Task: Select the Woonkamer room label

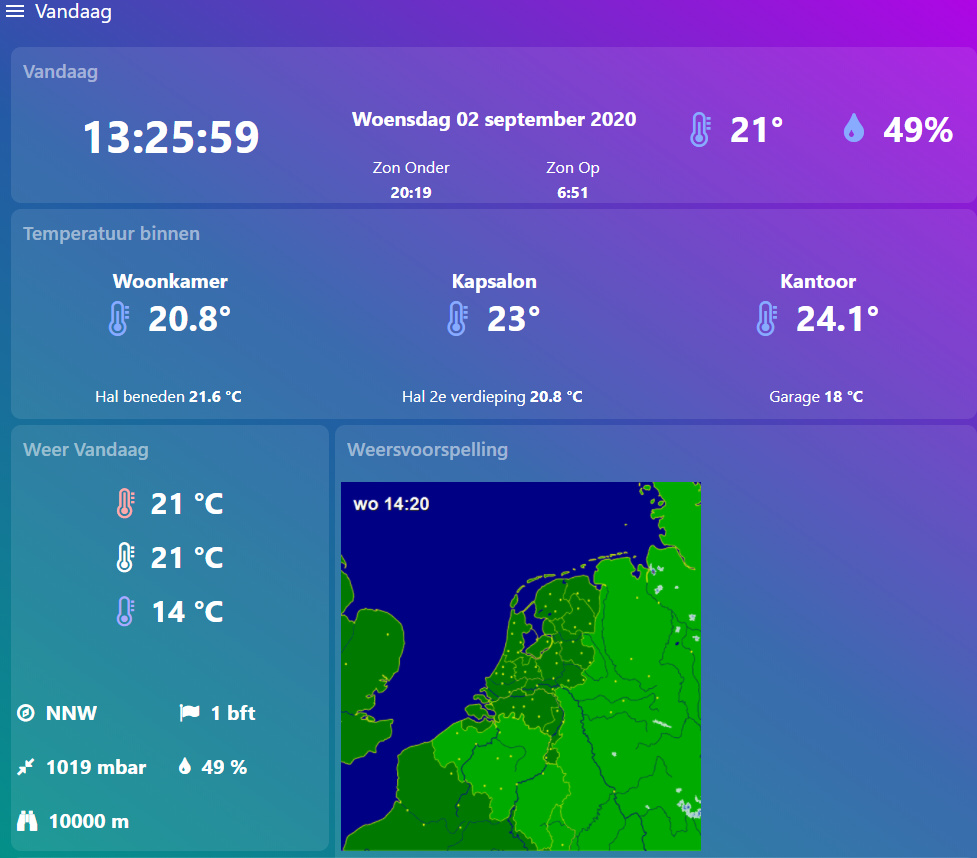Action: [x=170, y=281]
